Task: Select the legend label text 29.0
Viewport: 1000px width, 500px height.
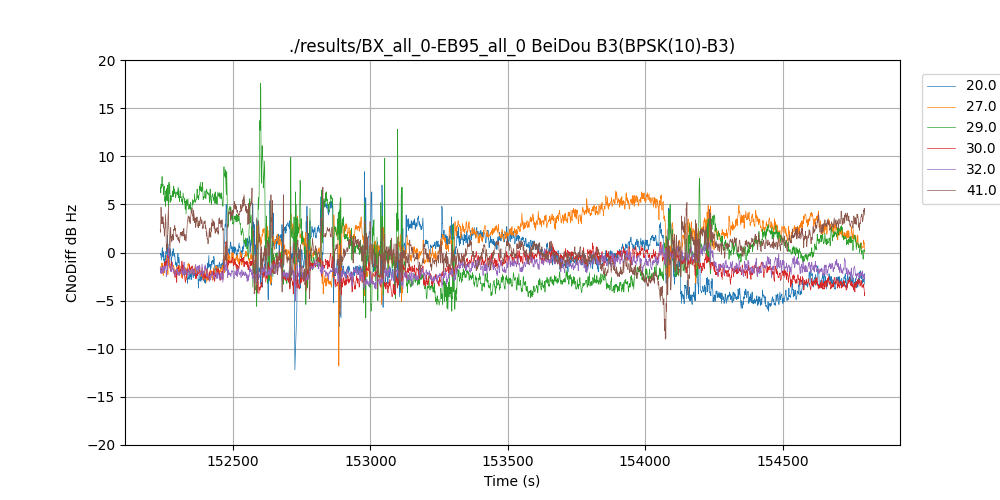Action: (980, 127)
